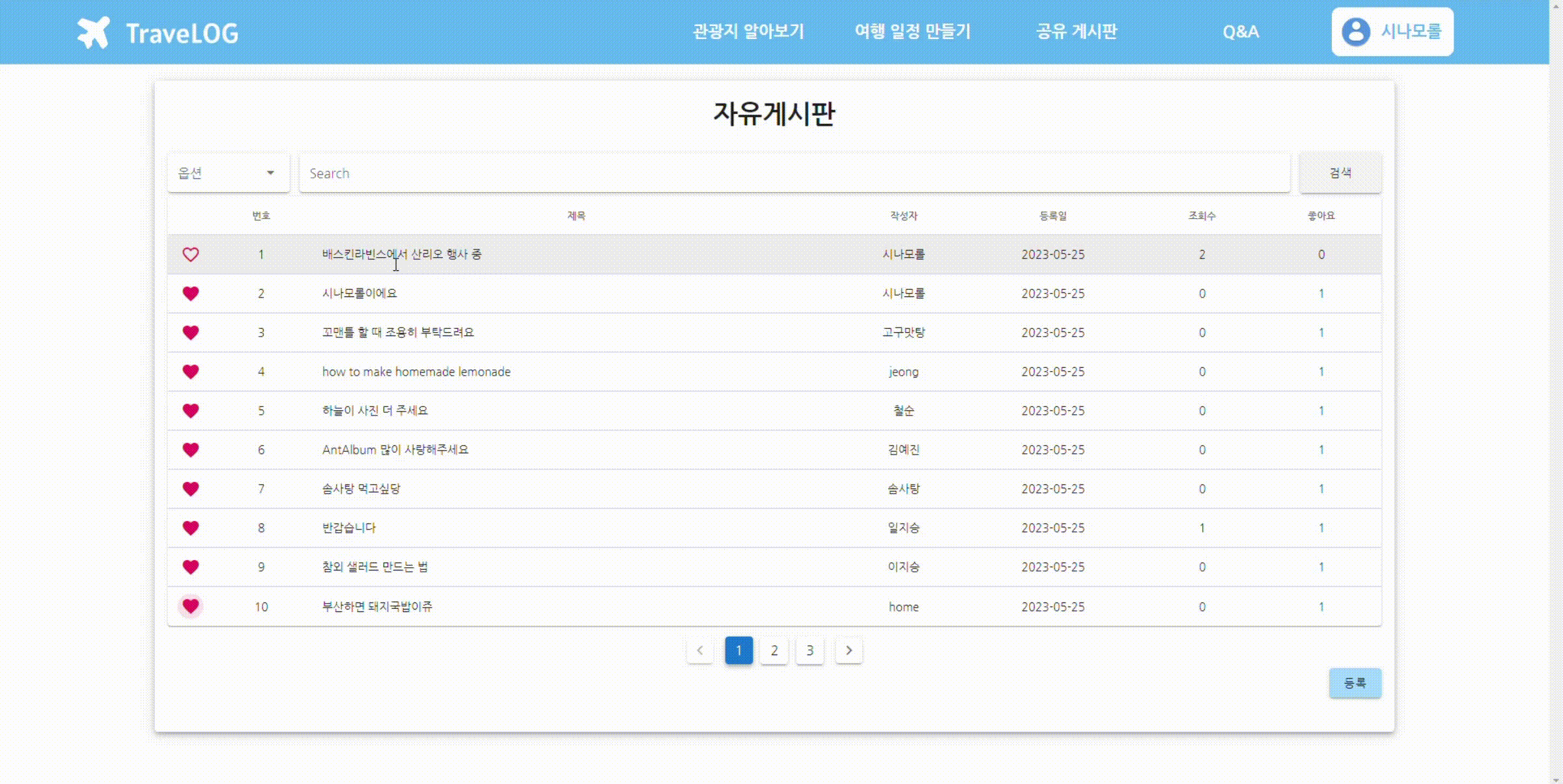Click the heart icon on row 5
This screenshot has height=784, width=1563.
pyautogui.click(x=191, y=411)
